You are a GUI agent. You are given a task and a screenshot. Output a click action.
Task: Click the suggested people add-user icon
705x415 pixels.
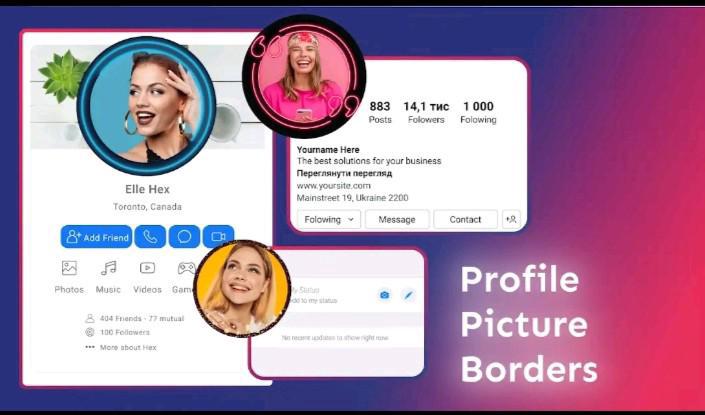tap(511, 219)
